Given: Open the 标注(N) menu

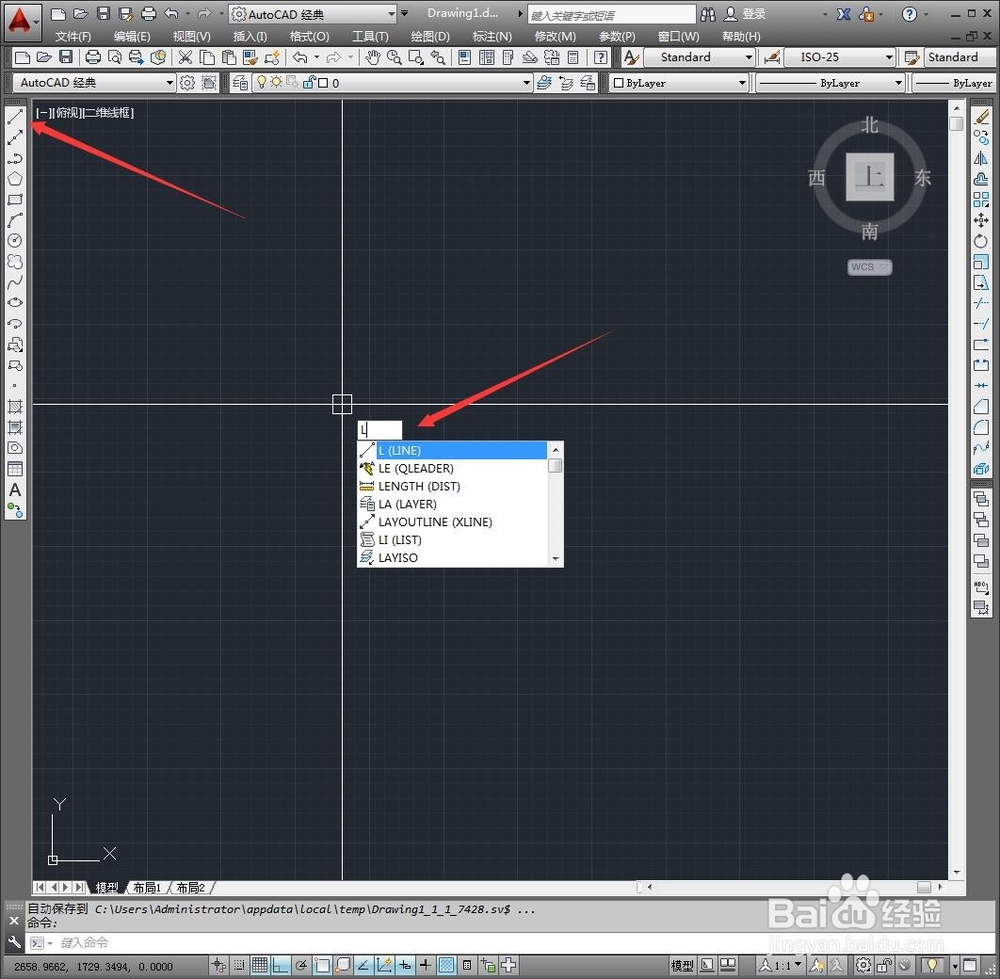Looking at the screenshot, I should (492, 36).
